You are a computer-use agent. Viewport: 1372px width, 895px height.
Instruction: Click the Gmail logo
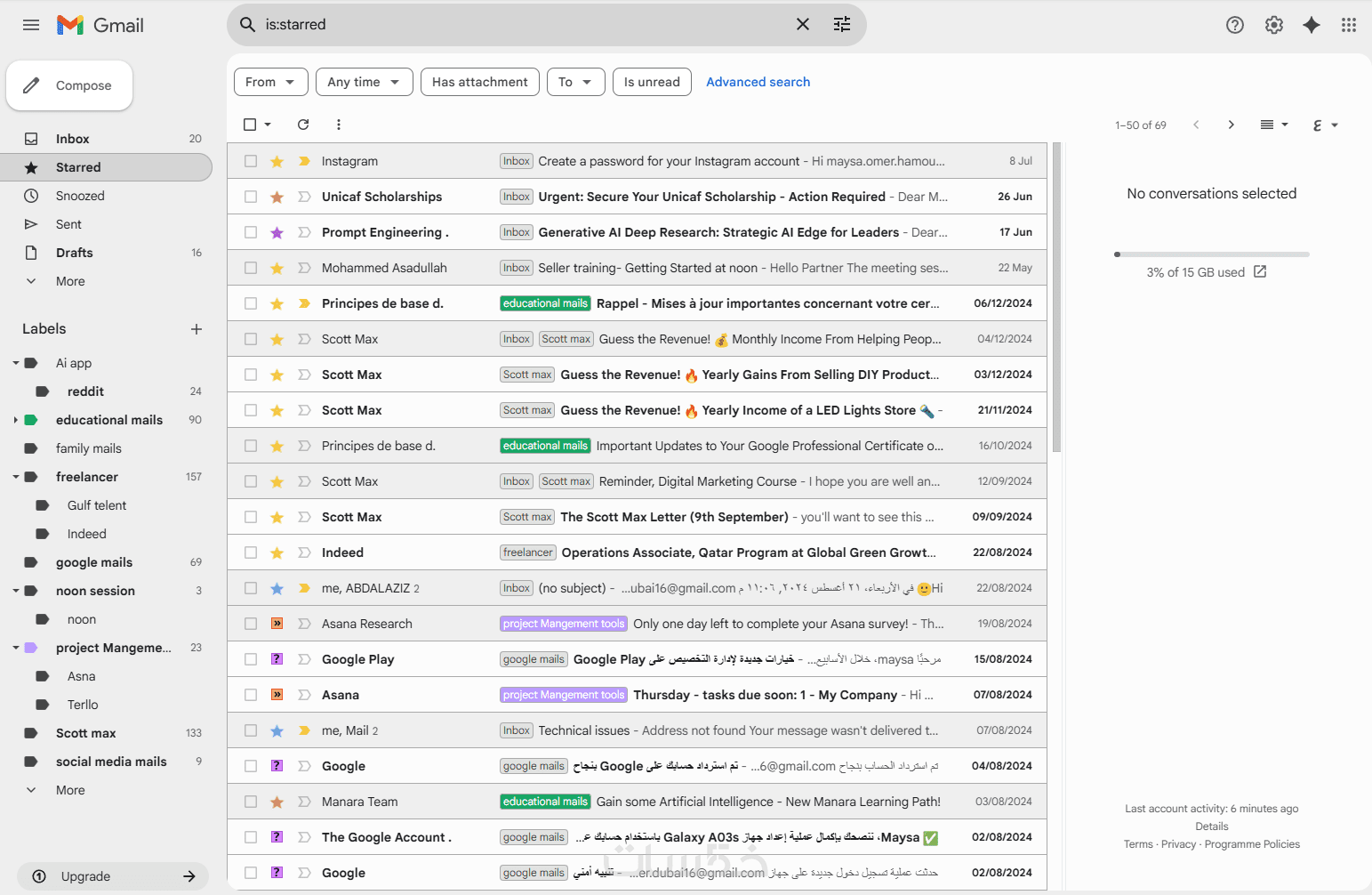point(100,25)
